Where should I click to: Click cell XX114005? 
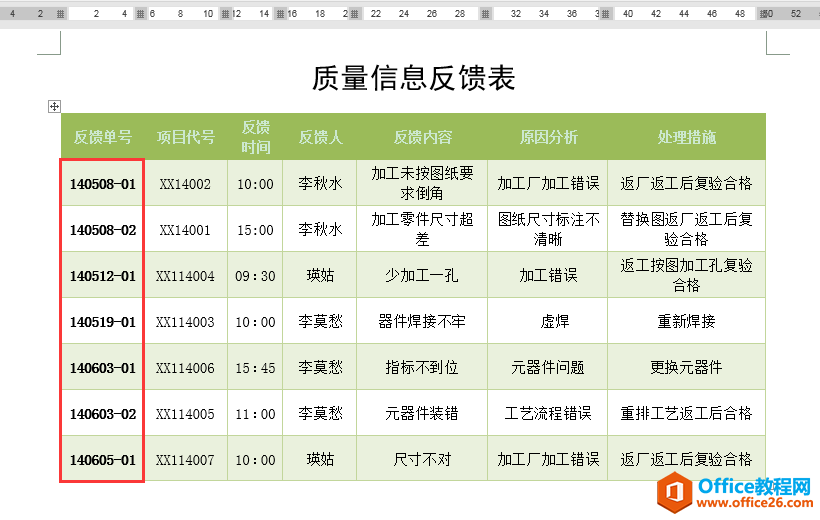[185, 414]
